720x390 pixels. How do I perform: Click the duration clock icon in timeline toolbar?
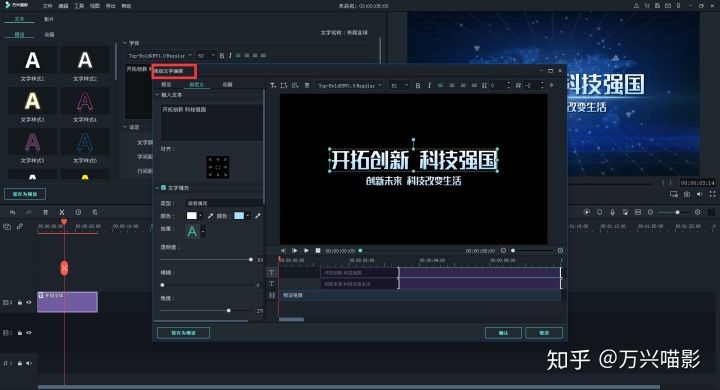coord(78,212)
